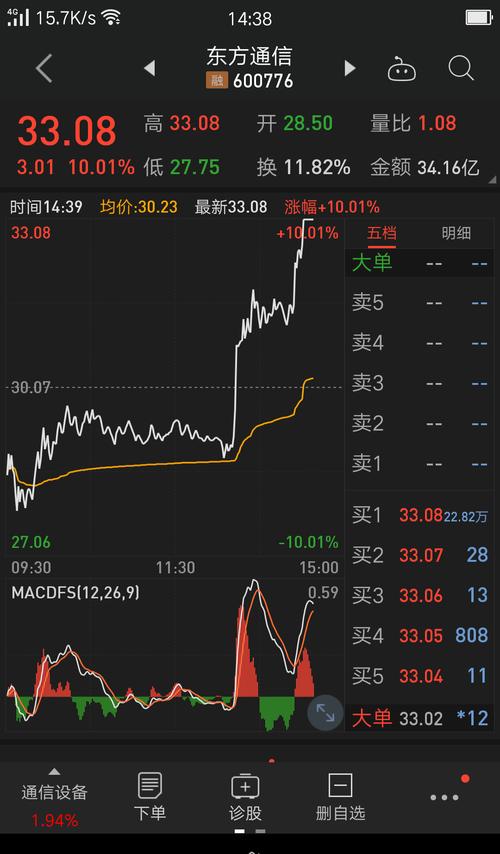
Task: Switch to previous stock with left triangle
Action: tap(150, 68)
